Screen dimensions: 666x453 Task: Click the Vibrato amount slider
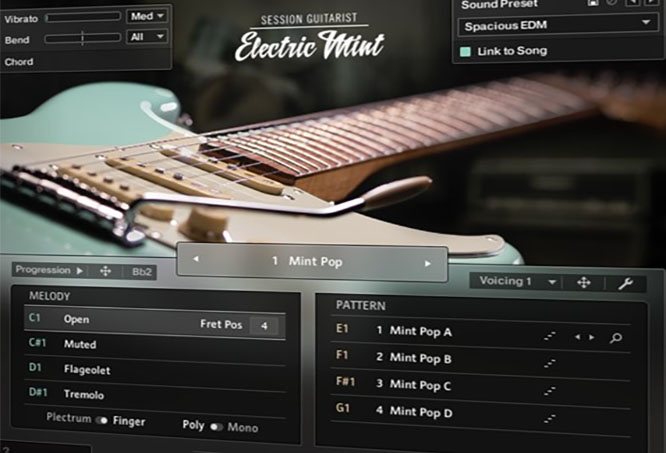click(83, 17)
